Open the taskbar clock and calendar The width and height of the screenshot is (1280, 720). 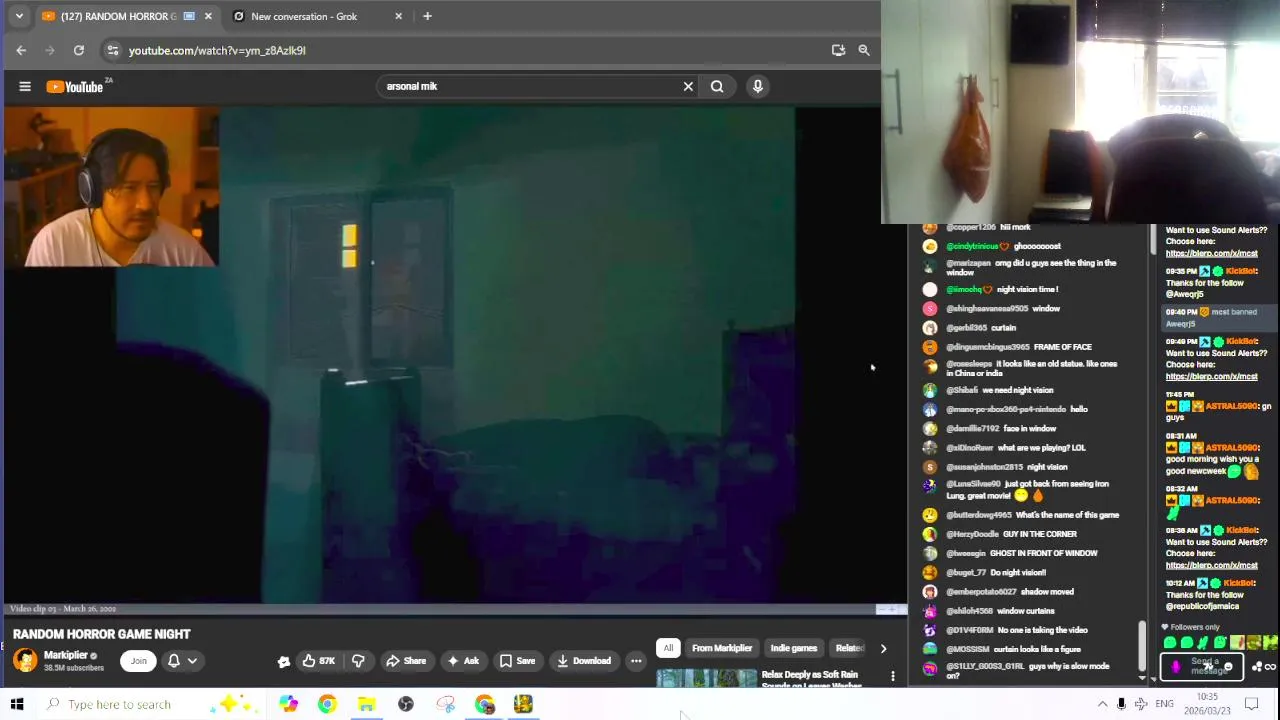(1208, 704)
